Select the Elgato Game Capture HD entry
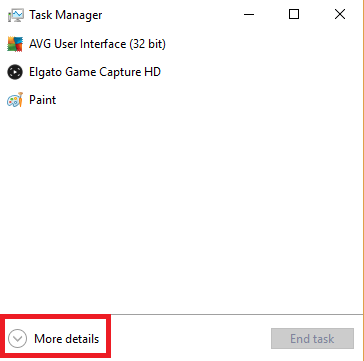 click(95, 72)
